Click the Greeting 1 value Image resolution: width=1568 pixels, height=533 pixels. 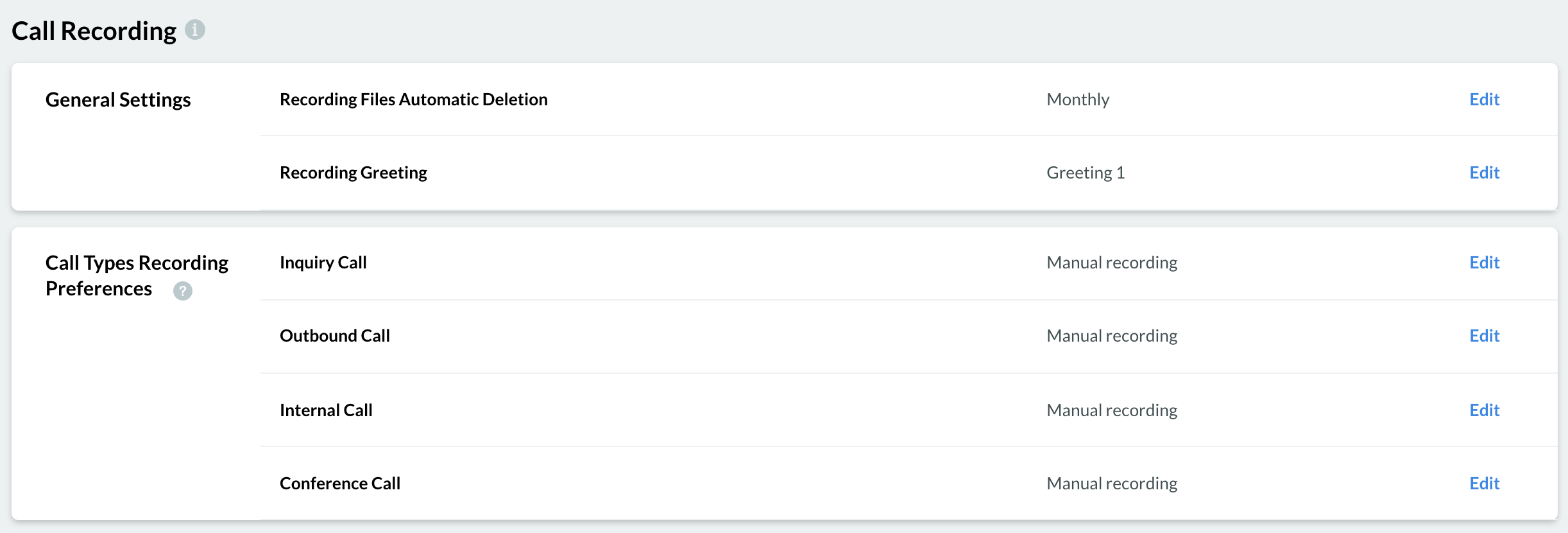tap(1086, 173)
